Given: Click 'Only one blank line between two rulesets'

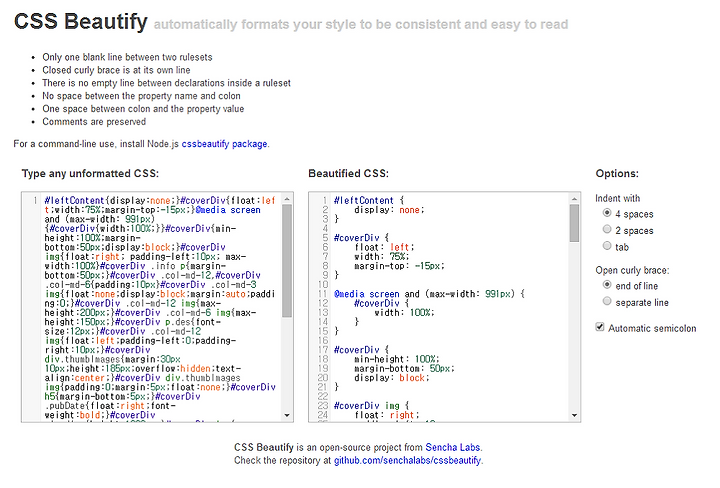Looking at the screenshot, I should pos(127,57).
